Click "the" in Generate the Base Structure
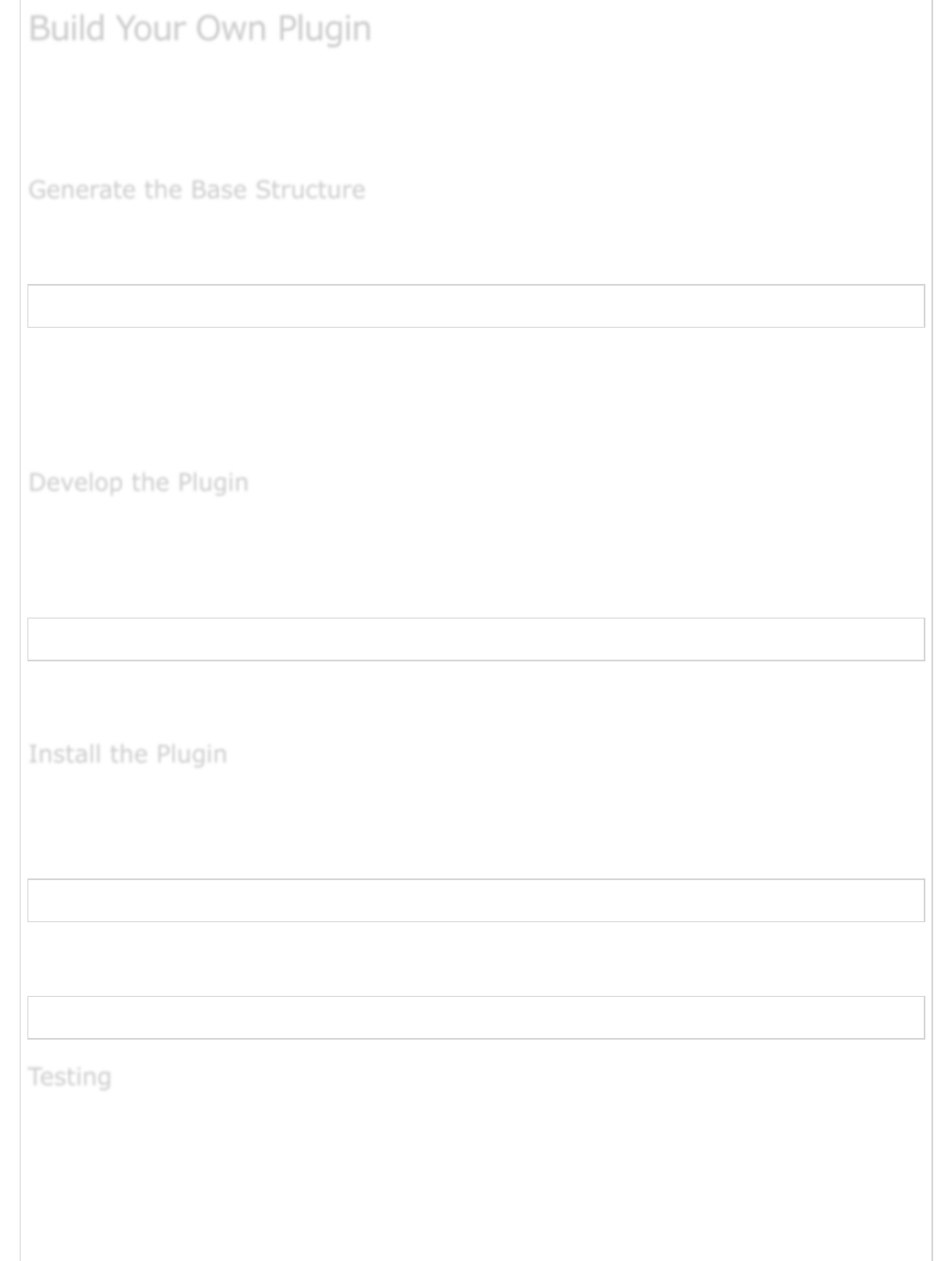This screenshot has height=1261, width=952. [163, 190]
